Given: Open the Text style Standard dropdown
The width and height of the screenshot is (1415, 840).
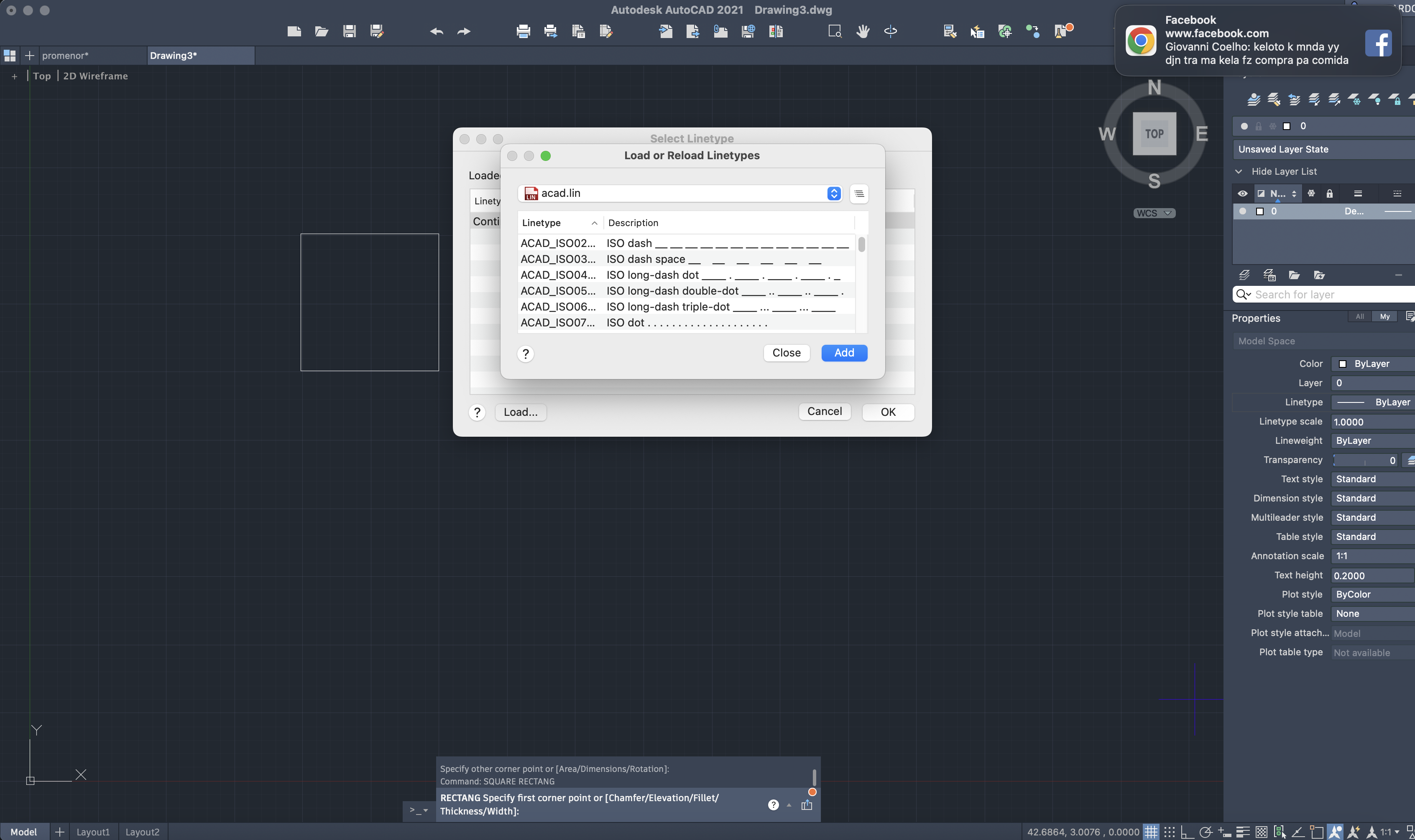Looking at the screenshot, I should pyautogui.click(x=1373, y=479).
